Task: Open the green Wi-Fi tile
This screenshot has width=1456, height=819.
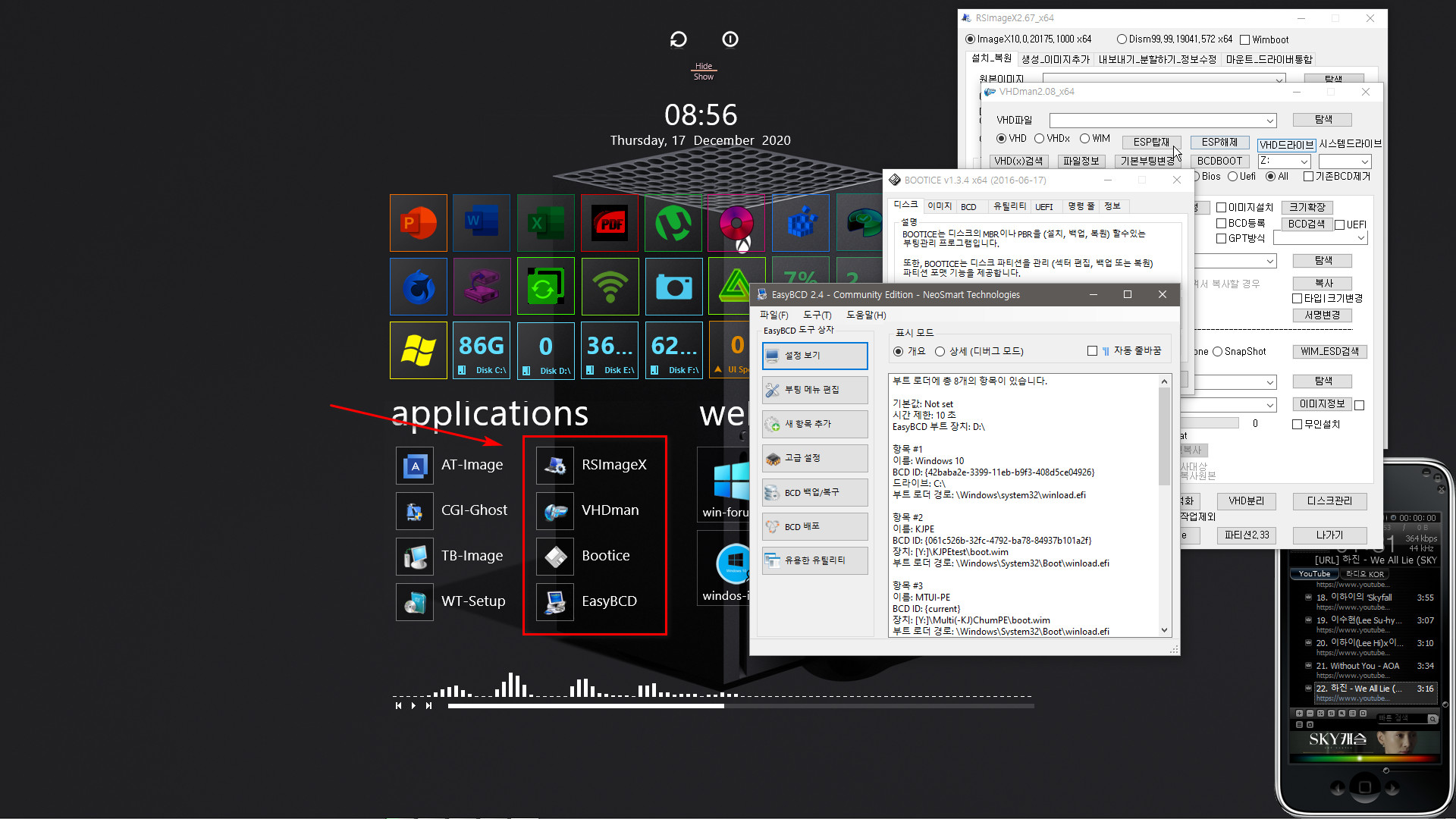Action: click(610, 287)
